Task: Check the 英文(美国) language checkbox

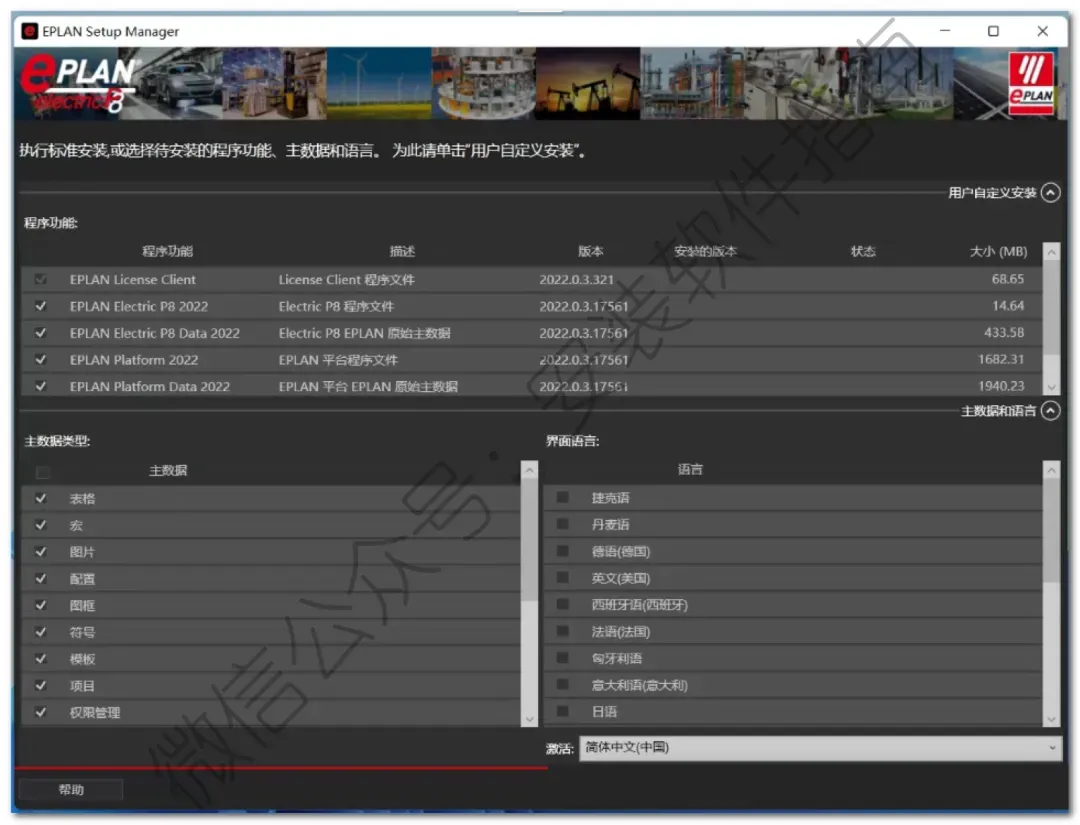Action: click(x=563, y=578)
